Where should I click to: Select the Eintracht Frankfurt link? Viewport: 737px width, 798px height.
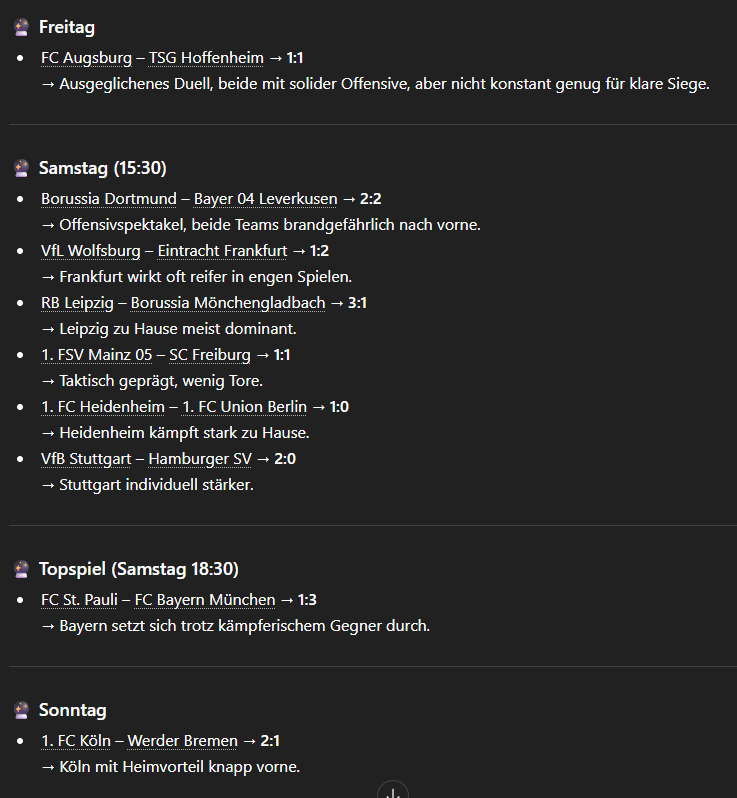click(222, 251)
